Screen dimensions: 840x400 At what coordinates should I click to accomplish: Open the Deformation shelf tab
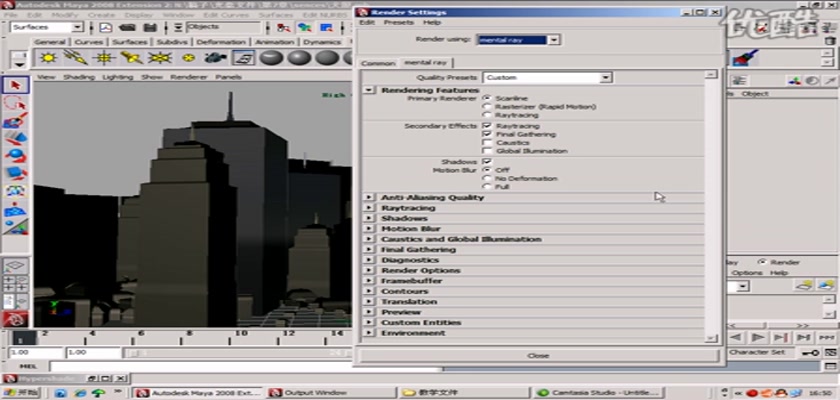[221, 42]
